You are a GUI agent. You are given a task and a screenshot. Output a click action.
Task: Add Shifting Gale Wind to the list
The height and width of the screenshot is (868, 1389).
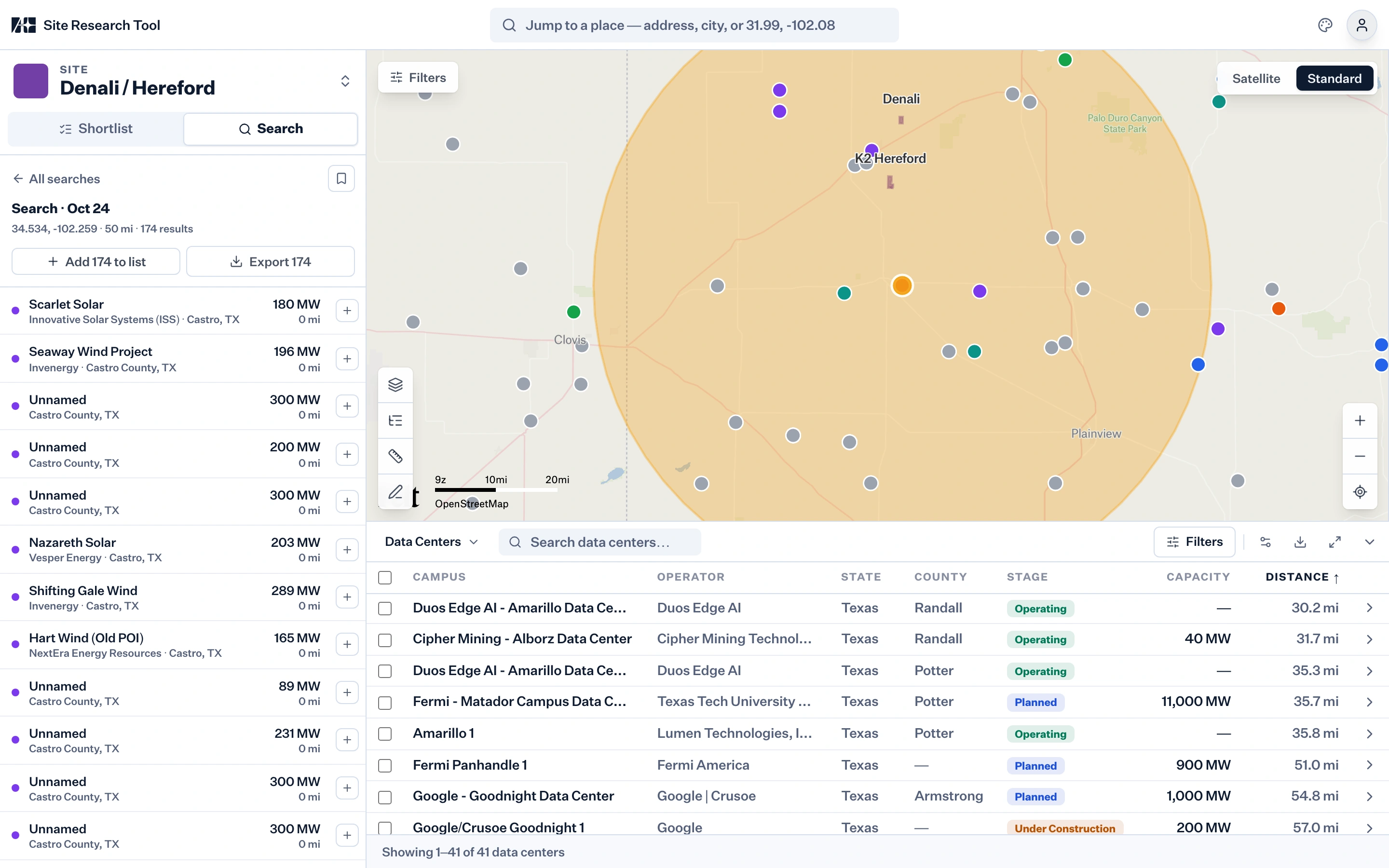click(347, 597)
